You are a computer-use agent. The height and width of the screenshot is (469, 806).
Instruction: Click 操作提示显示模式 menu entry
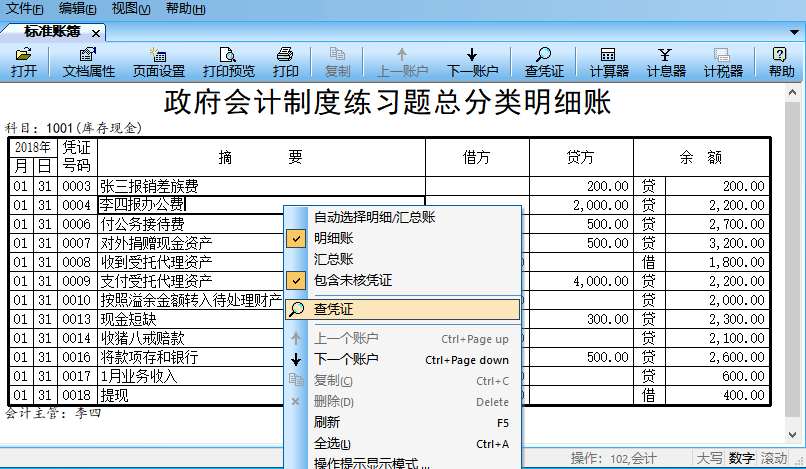click(403, 463)
